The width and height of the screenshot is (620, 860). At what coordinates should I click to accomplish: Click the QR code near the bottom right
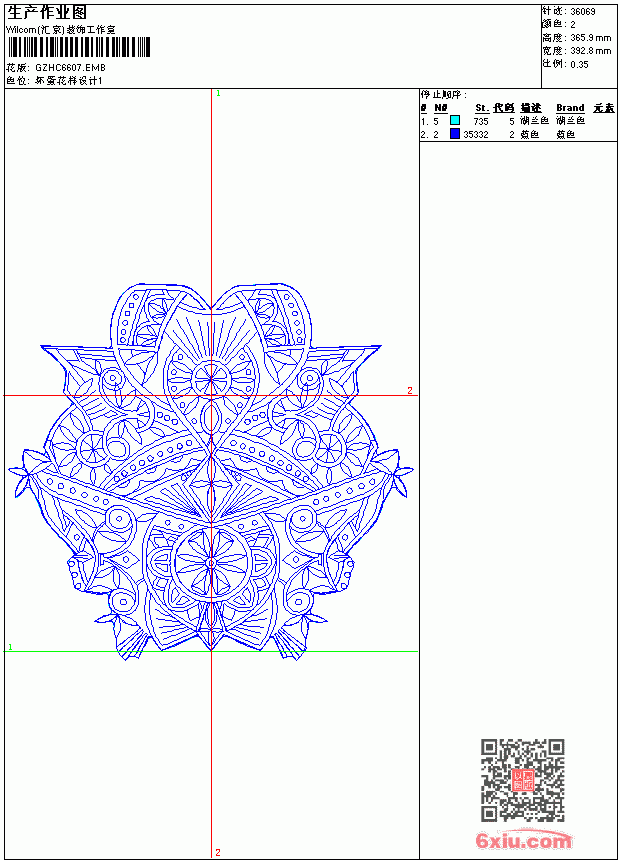point(523,780)
